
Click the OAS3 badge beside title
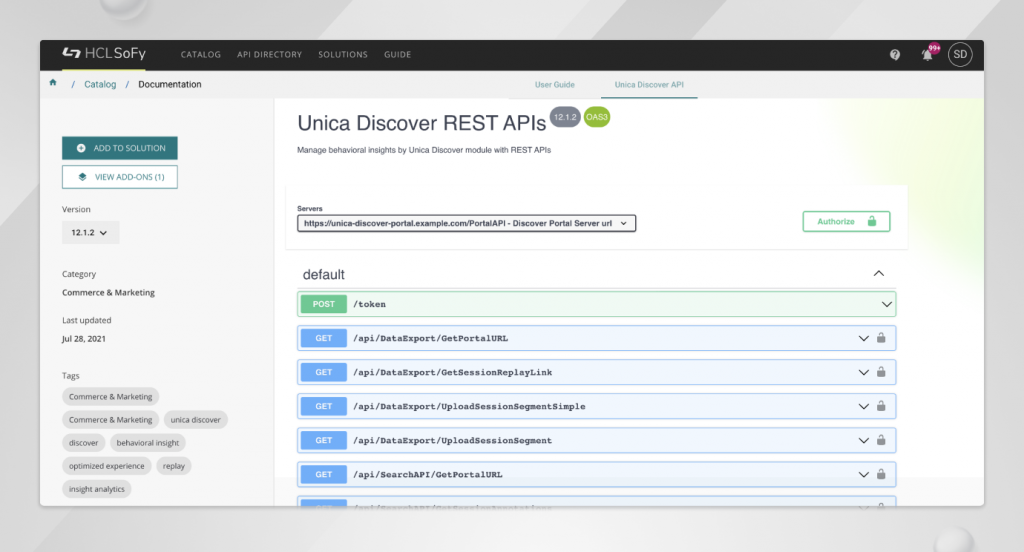596,117
